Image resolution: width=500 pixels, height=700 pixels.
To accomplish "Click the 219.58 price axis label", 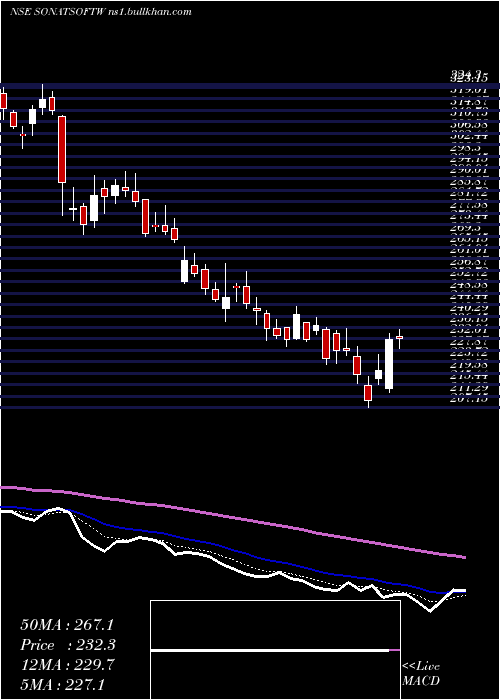I will pos(468,366).
